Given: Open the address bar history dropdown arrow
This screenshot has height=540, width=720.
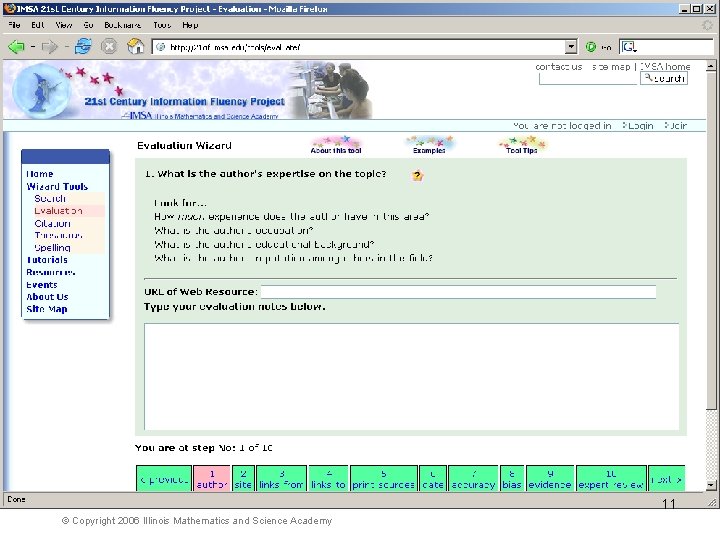Looking at the screenshot, I should 570,47.
